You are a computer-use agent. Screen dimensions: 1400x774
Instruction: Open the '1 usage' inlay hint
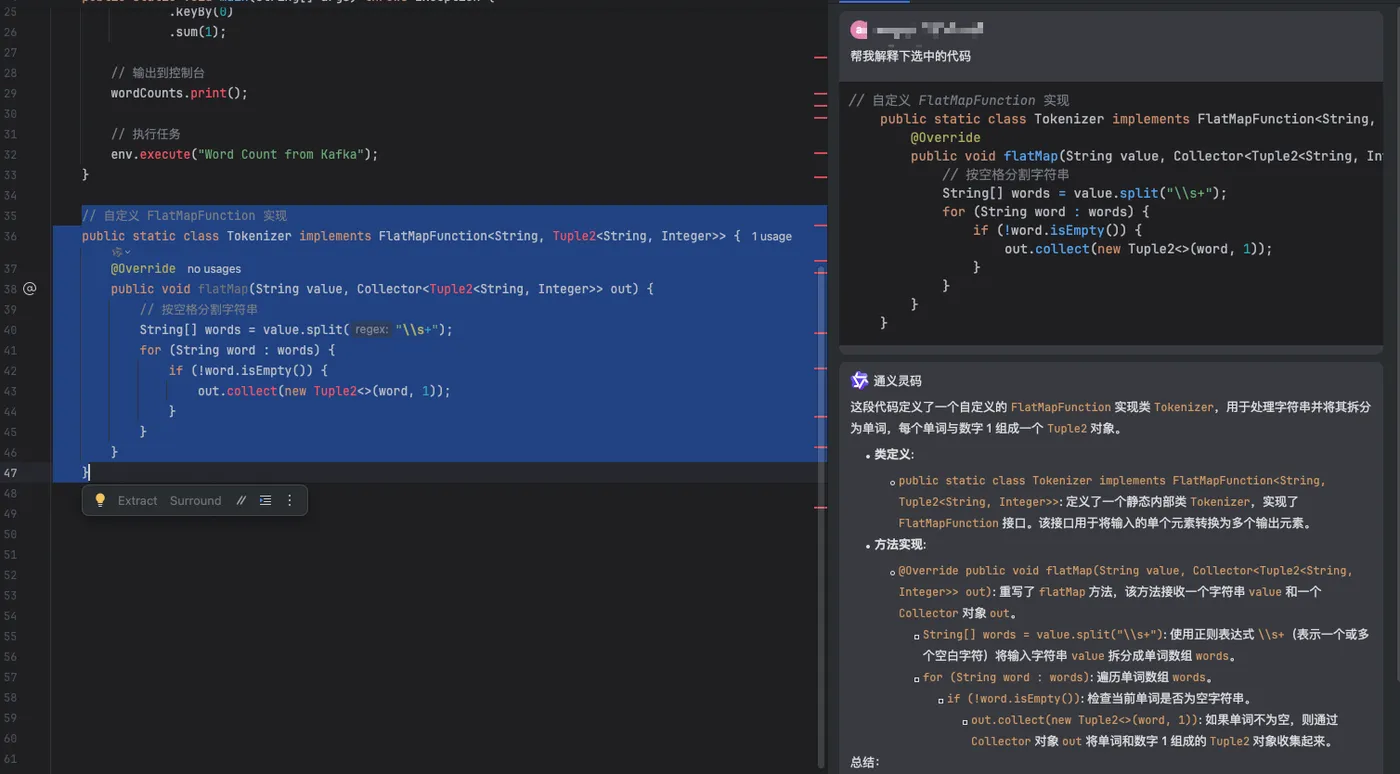[771, 237]
